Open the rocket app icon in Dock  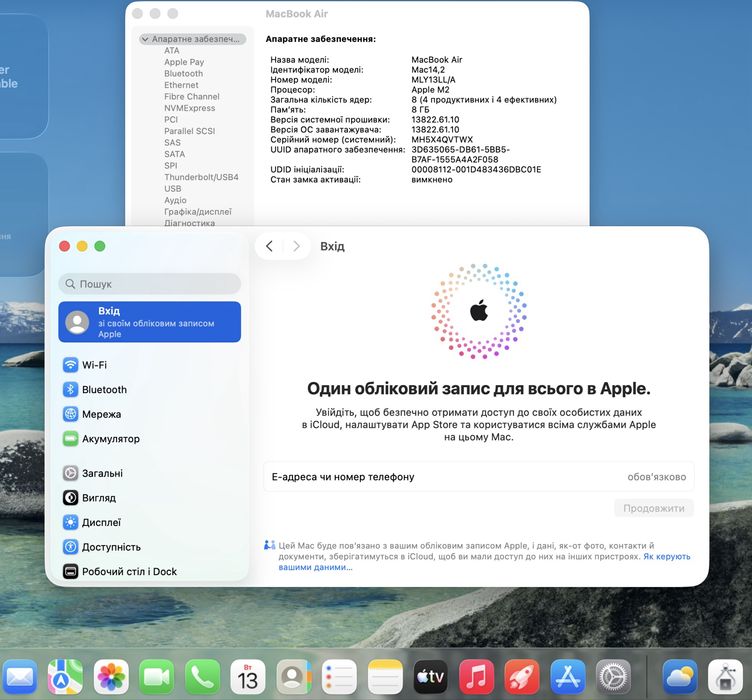[522, 677]
